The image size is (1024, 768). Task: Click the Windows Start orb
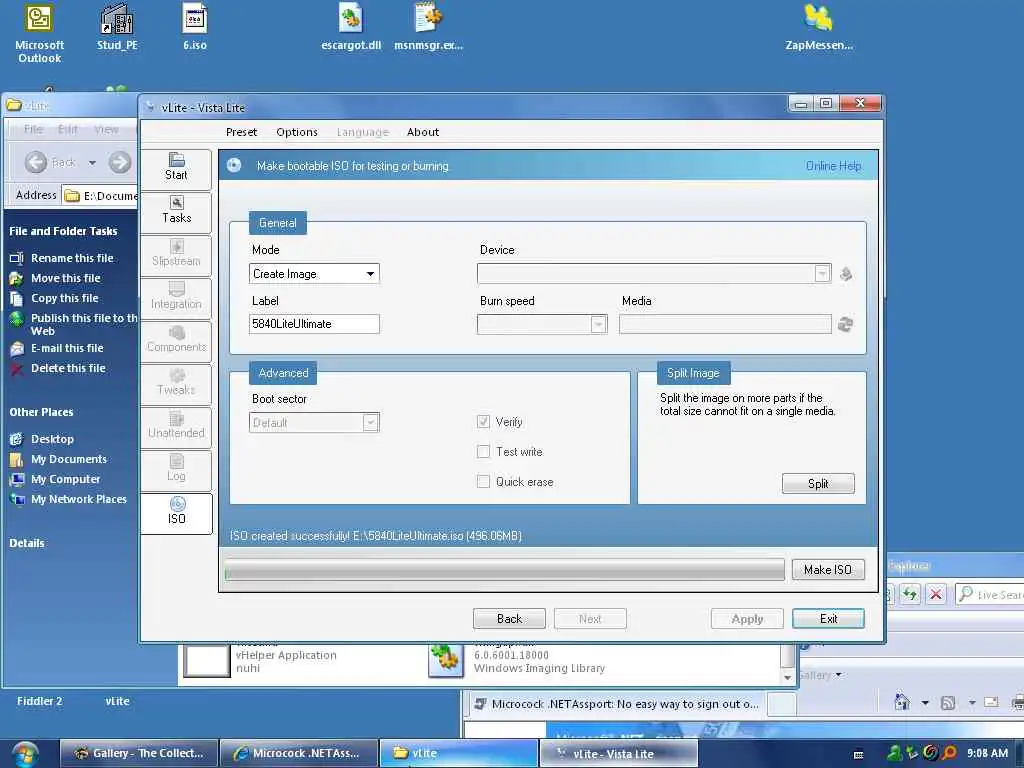[24, 754]
